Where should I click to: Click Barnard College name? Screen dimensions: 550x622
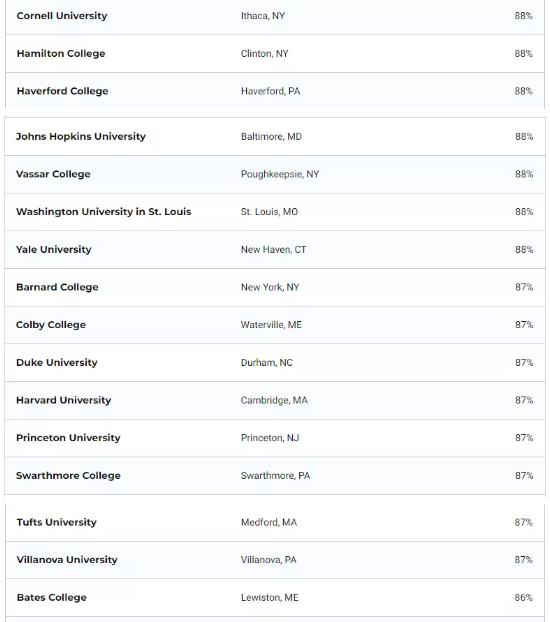pos(57,287)
